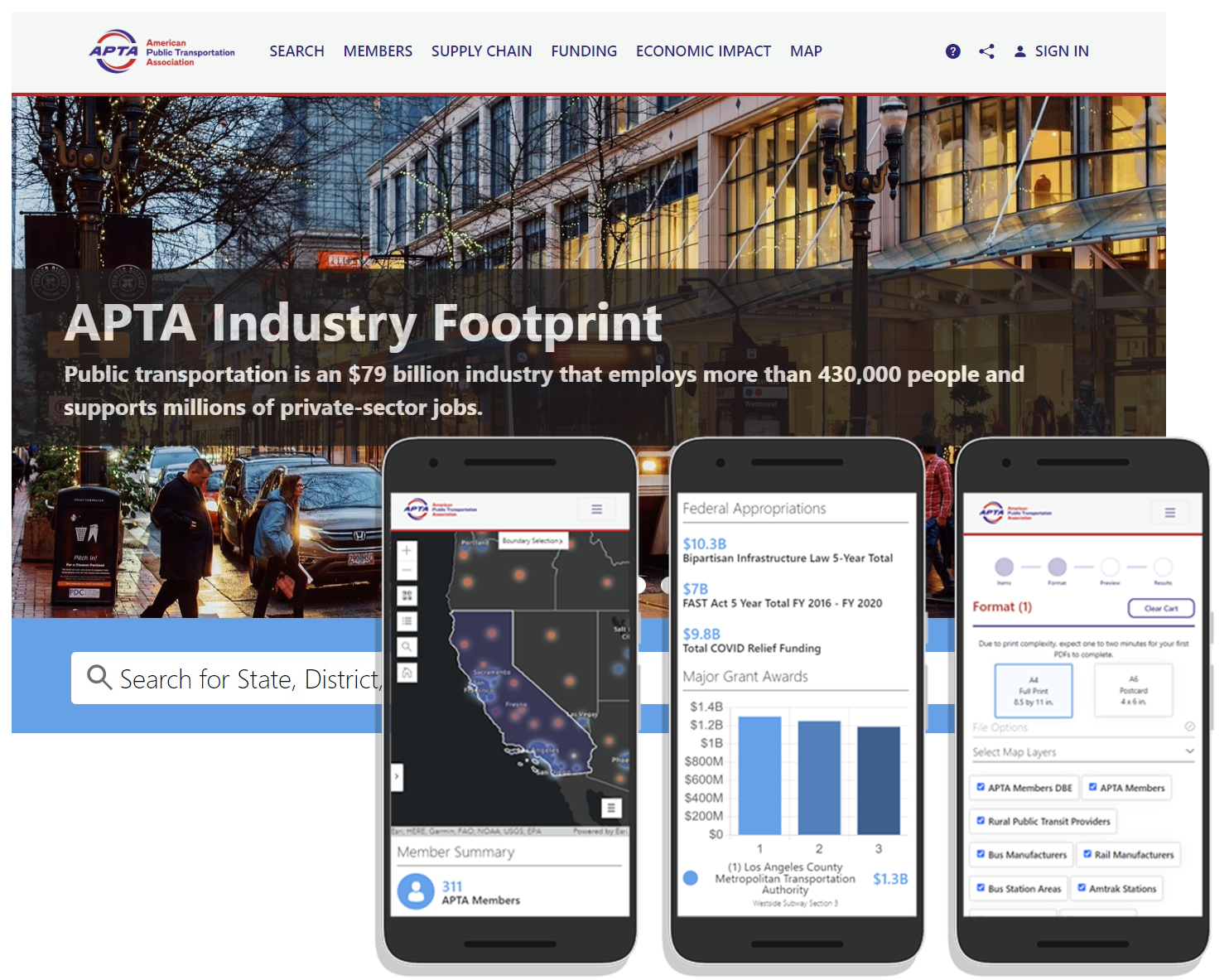Screen dimensions: 1229x980
Task: Click the APTA logo in website header
Action: click(162, 51)
